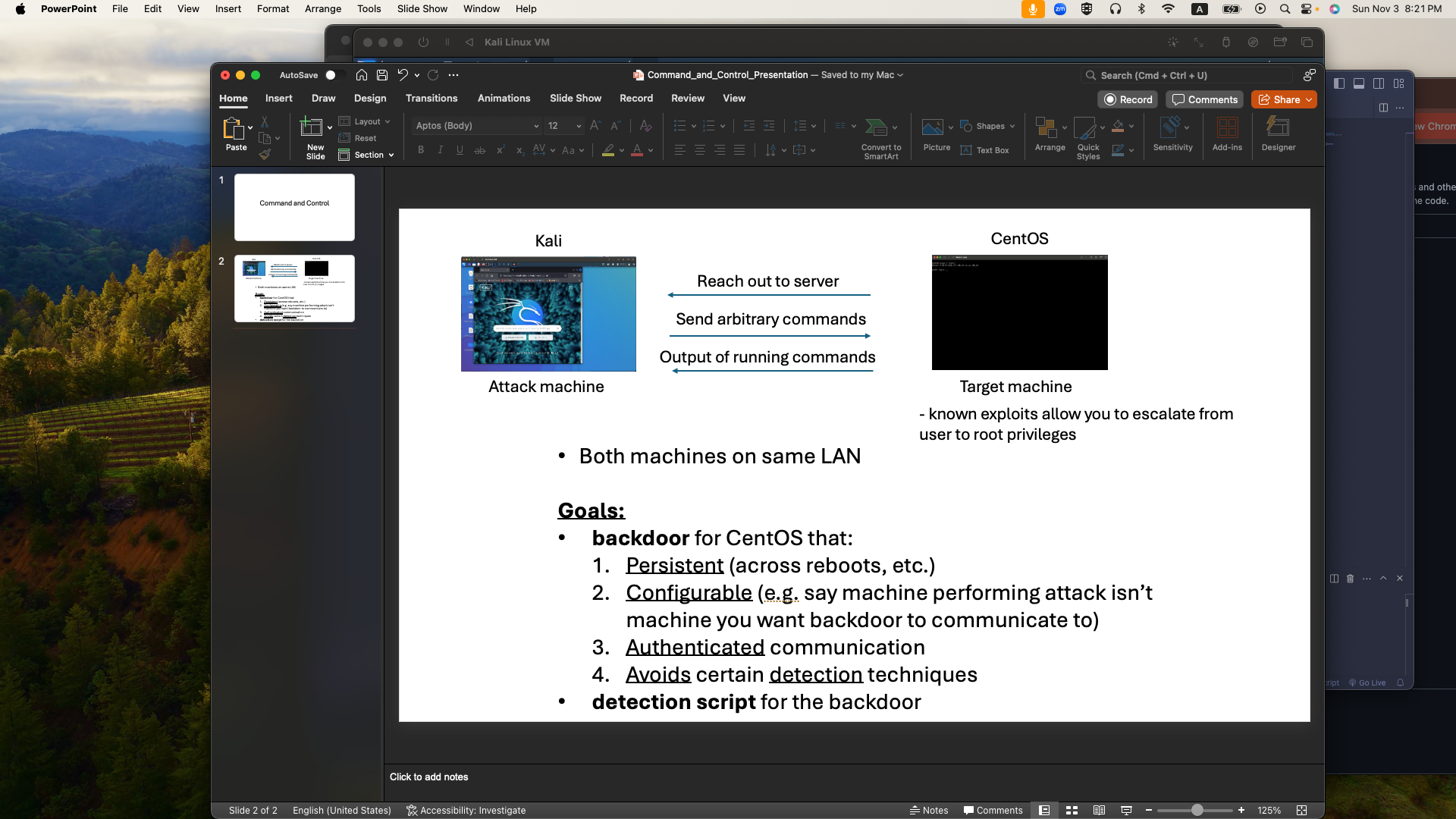Image resolution: width=1456 pixels, height=819 pixels.
Task: Open the Format menu in menu bar
Action: point(273,9)
